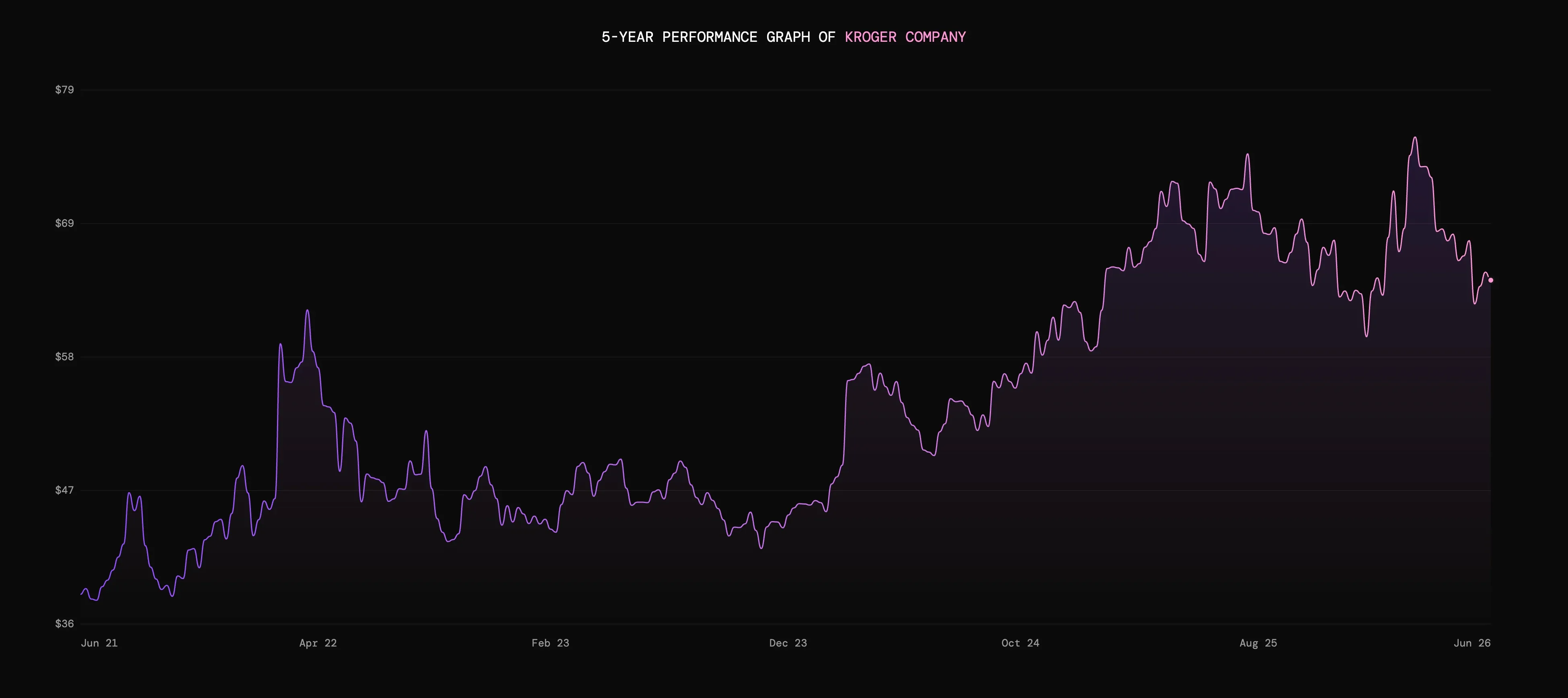Click the $69 y-axis label
Screen dimensions: 1568x698
(x=64, y=223)
